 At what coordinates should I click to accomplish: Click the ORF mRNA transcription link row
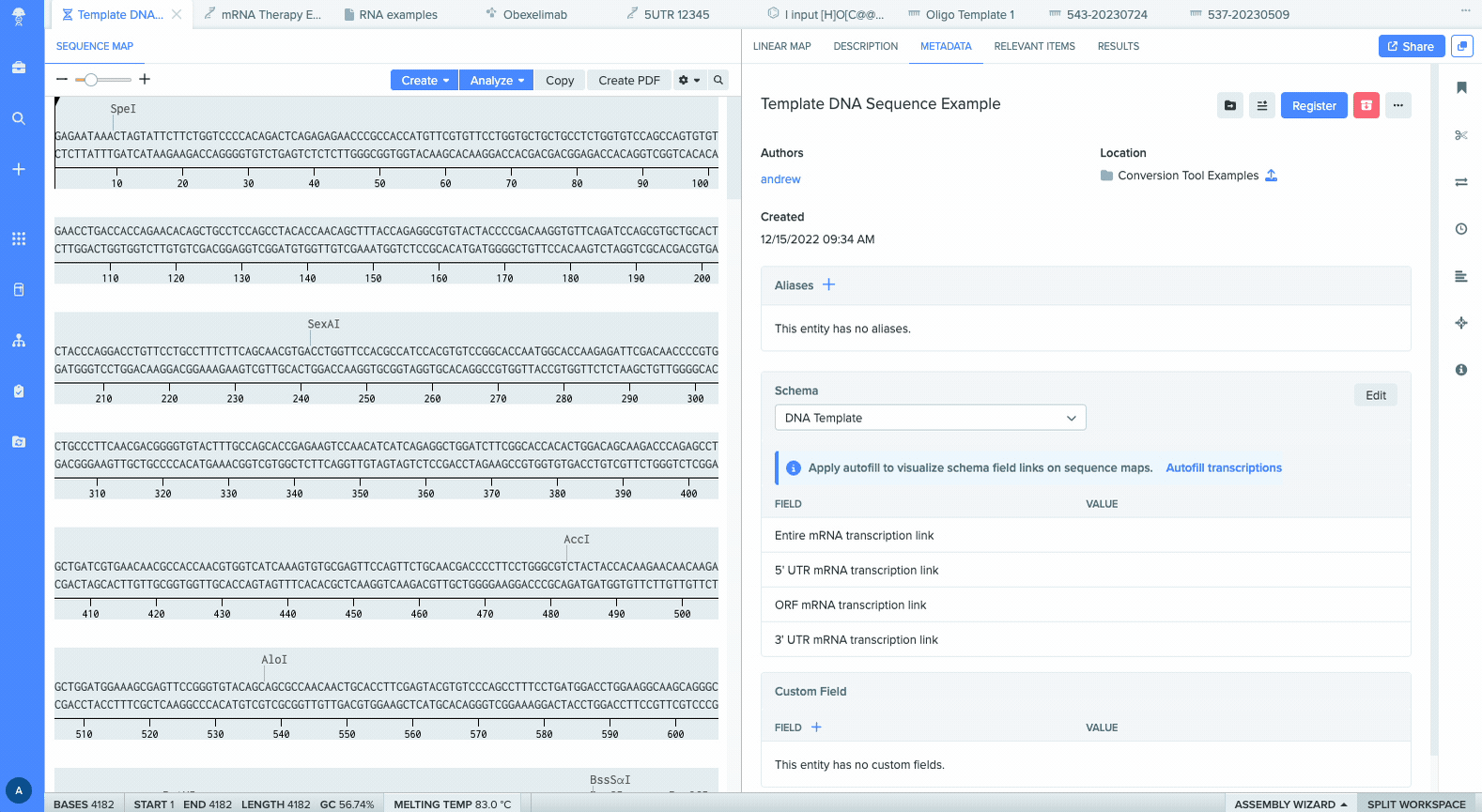pyautogui.click(x=1086, y=605)
